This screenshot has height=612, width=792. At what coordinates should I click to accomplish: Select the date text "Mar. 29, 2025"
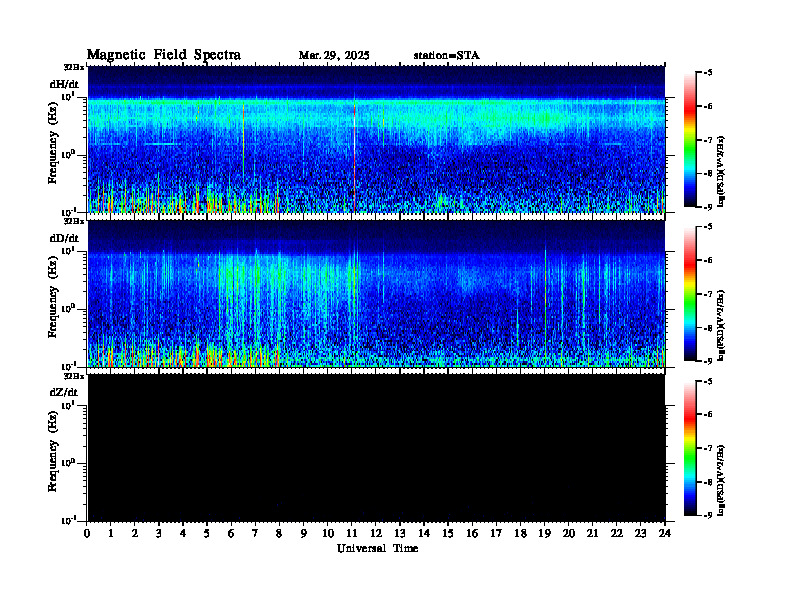(334, 56)
